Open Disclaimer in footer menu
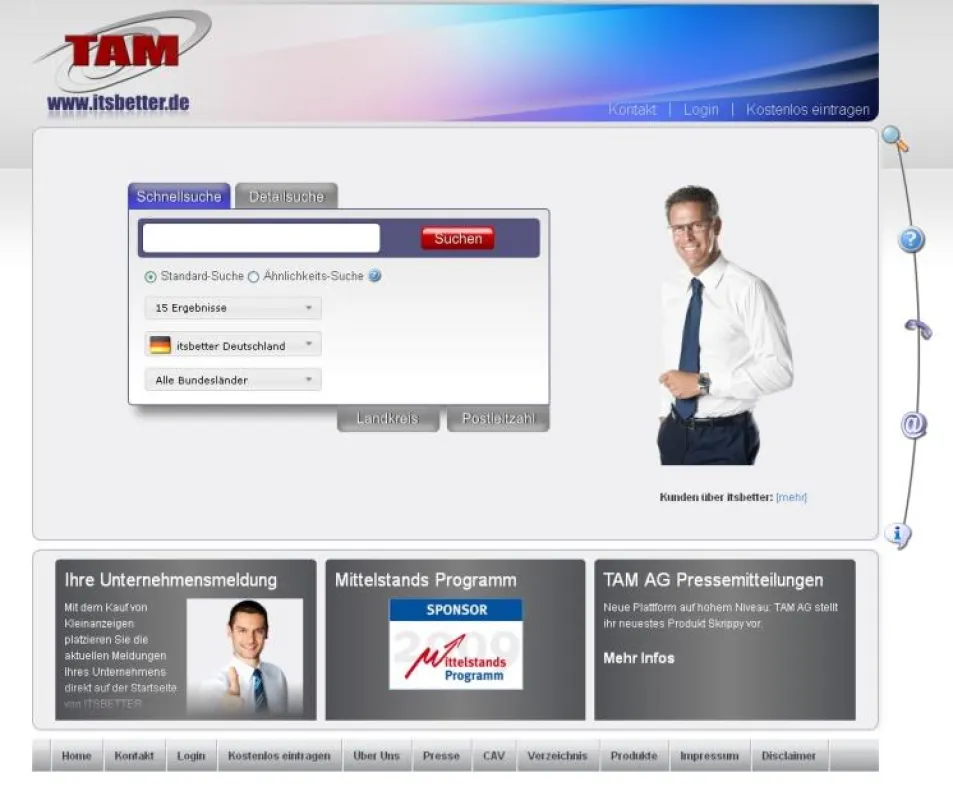The width and height of the screenshot is (953, 800). (x=789, y=756)
